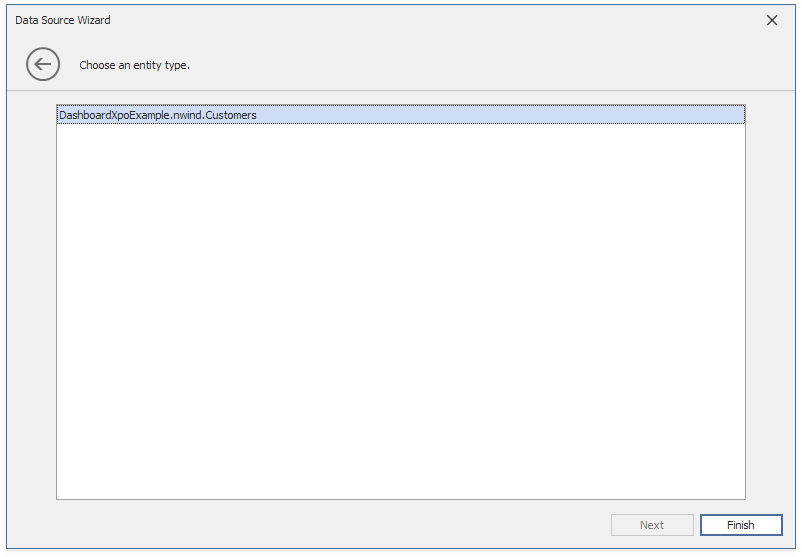The image size is (802, 557).
Task: Select the DashboardXpoExample.nwind.Customers entity
Action: [158, 115]
